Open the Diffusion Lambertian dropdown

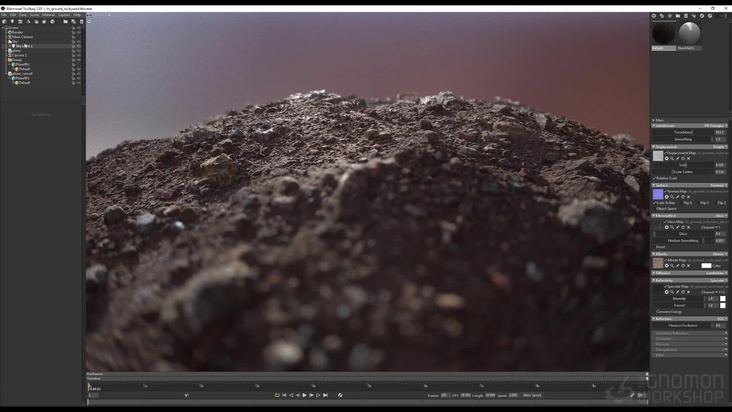[717, 273]
